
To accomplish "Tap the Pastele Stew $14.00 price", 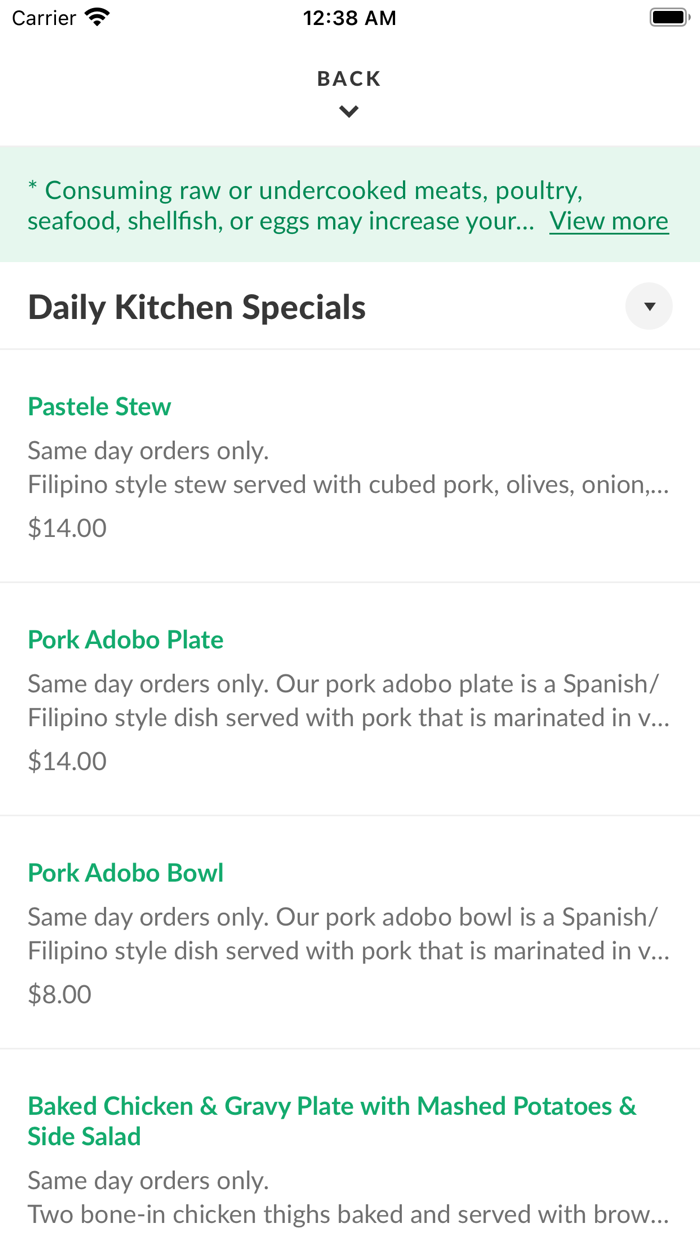I will [x=67, y=528].
